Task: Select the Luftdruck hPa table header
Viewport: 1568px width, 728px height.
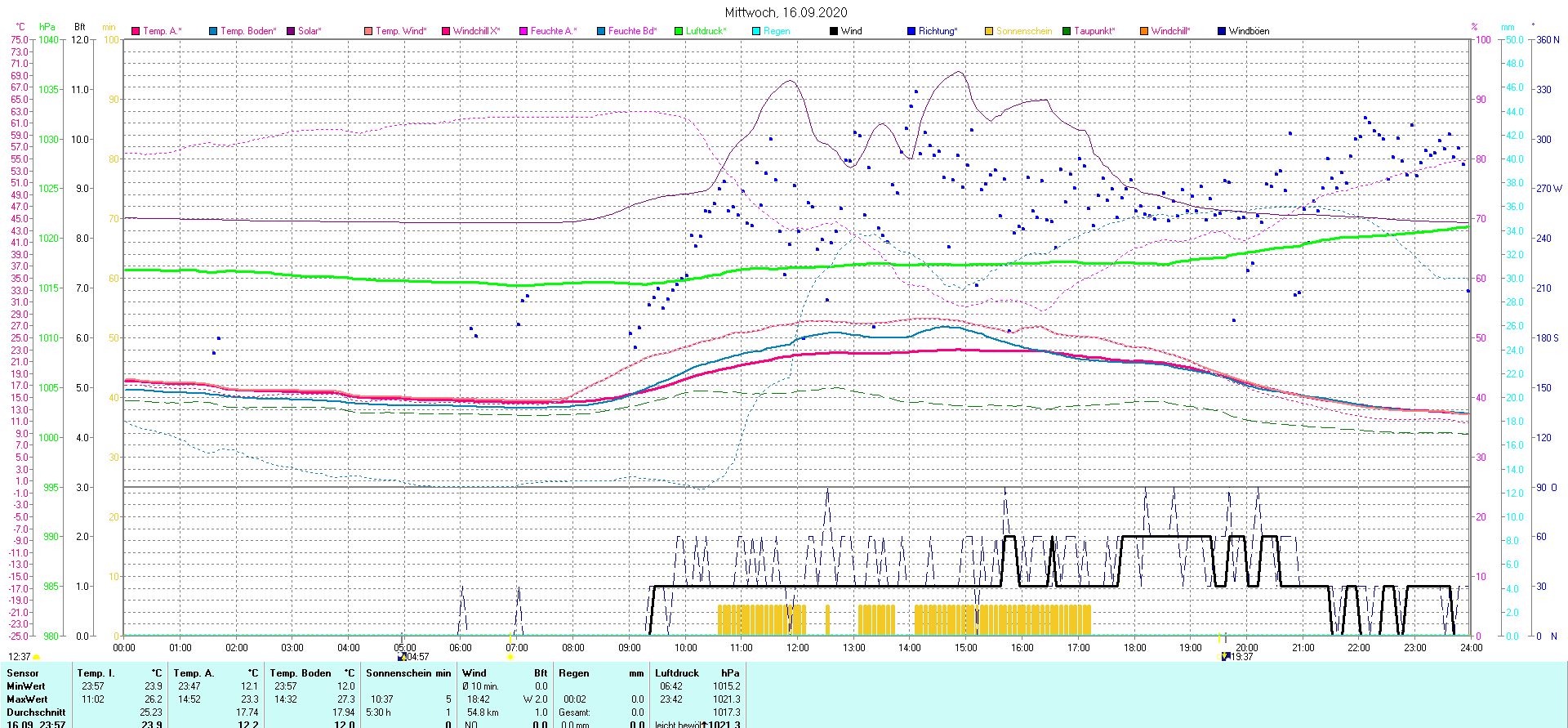Action: [x=697, y=673]
